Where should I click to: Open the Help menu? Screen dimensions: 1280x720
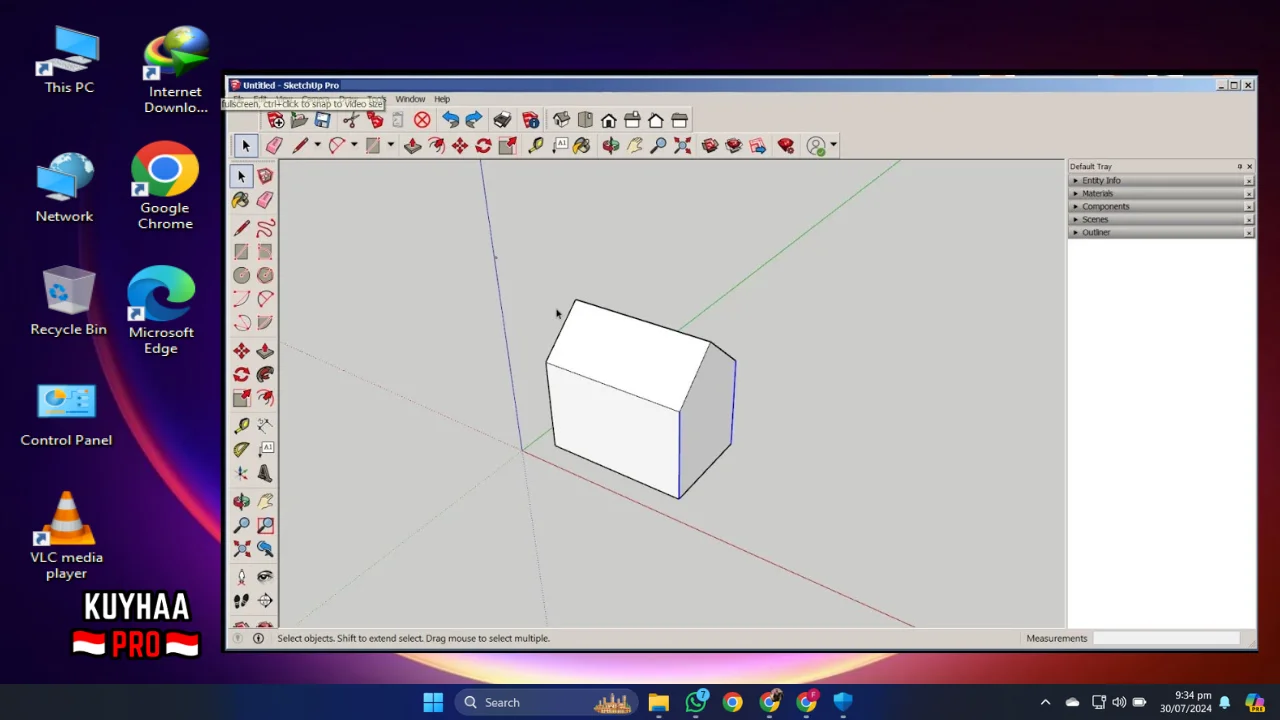tap(442, 99)
